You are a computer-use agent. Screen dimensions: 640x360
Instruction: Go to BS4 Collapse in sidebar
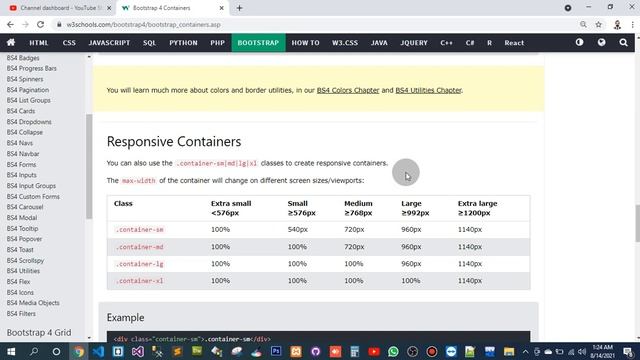tap(24, 132)
